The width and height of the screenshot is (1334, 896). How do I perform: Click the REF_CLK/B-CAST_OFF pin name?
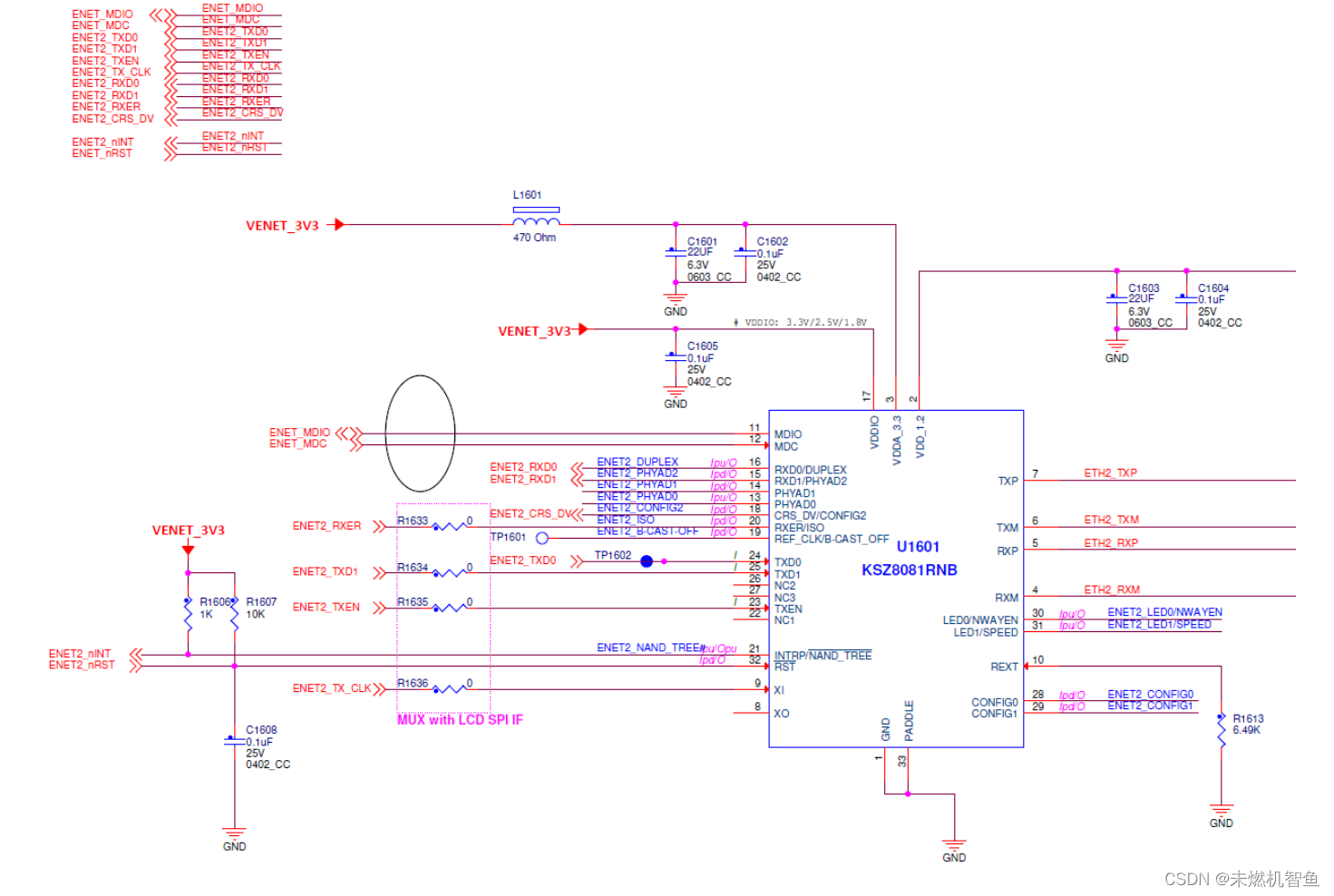[x=832, y=540]
